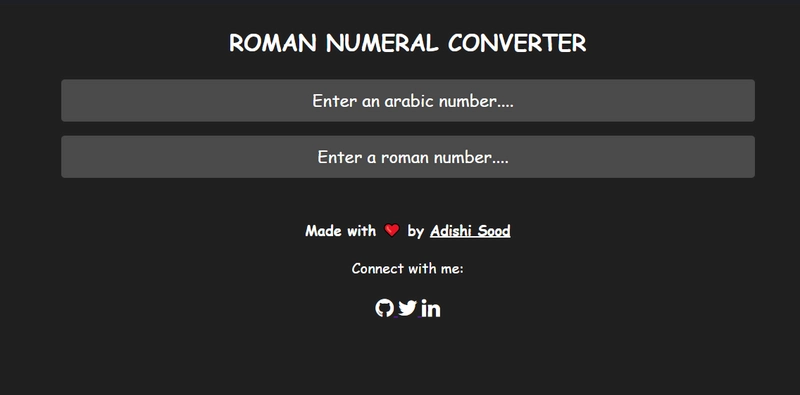Screen dimensions: 800x395
Task: Open the Twitter bird icon
Action: point(407,308)
